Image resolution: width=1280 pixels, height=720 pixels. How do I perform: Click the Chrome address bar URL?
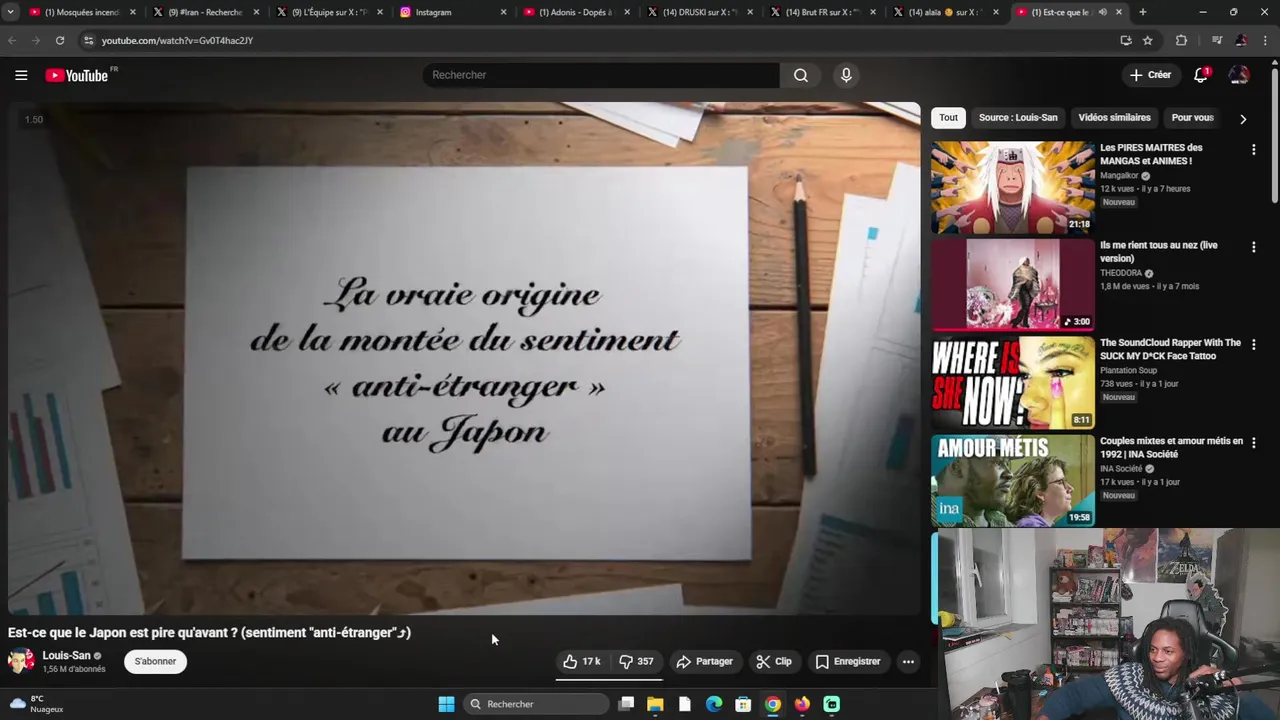(x=177, y=40)
